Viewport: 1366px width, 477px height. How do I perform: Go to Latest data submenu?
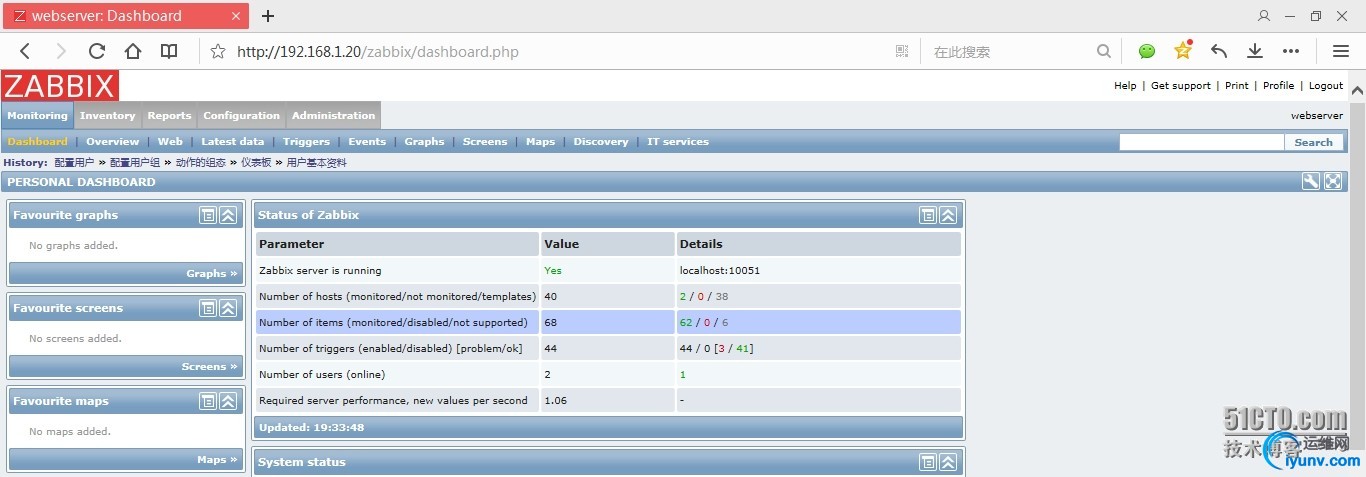coord(233,142)
